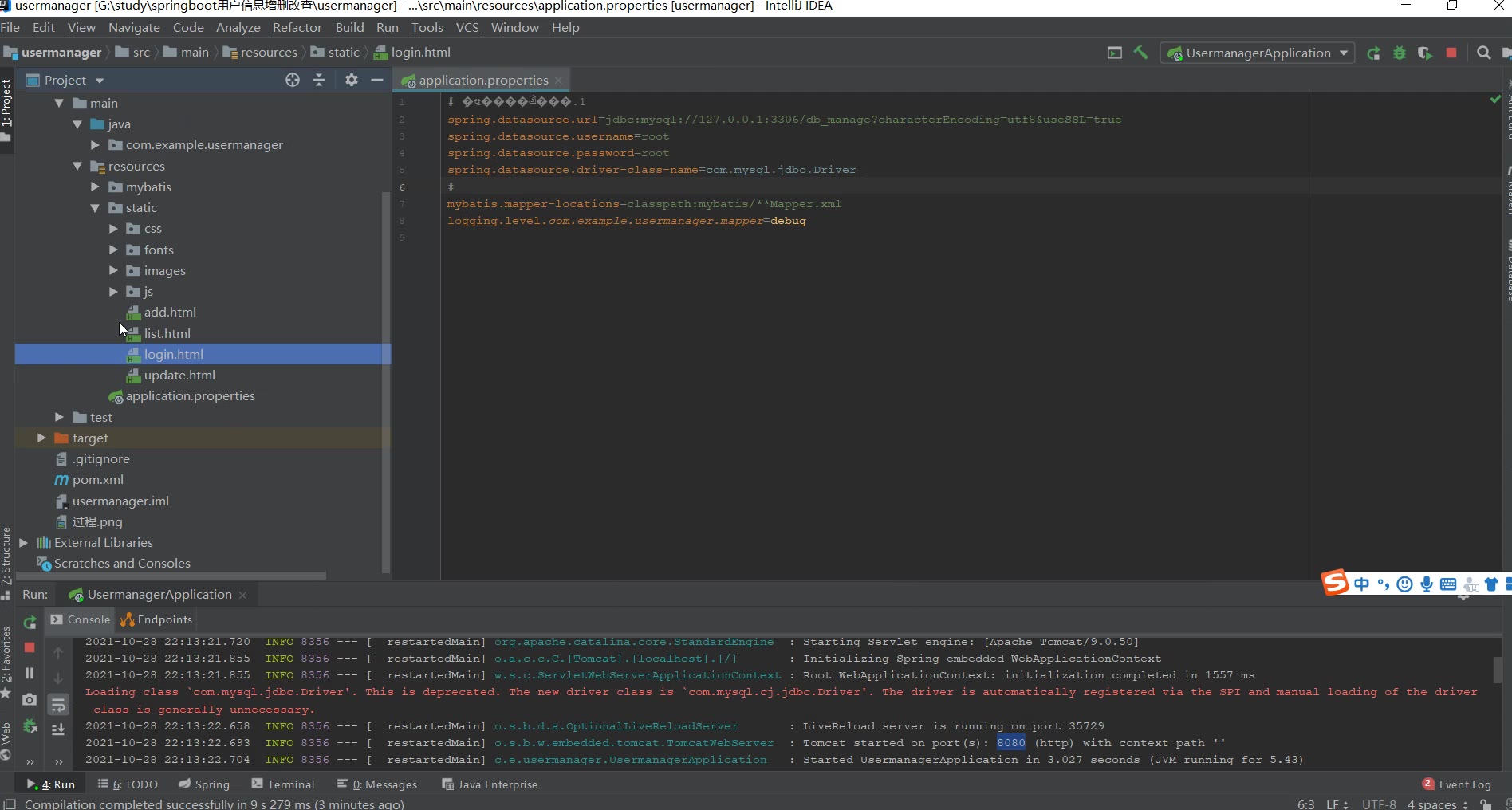The width and height of the screenshot is (1512, 810).
Task: Start debugging with the top bug icon
Action: (x=1400, y=53)
